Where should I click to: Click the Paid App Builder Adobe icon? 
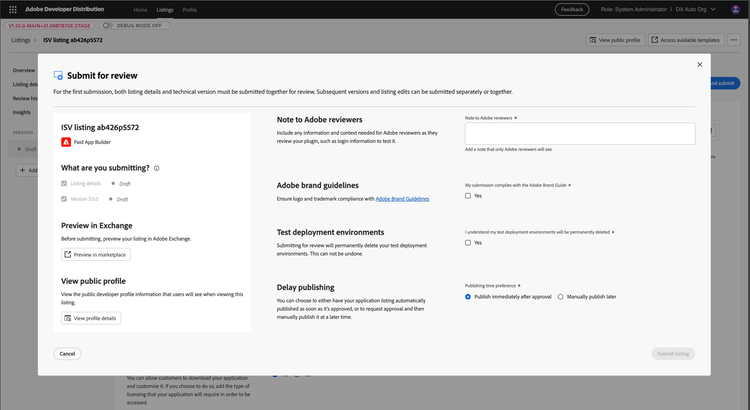[x=66, y=142]
